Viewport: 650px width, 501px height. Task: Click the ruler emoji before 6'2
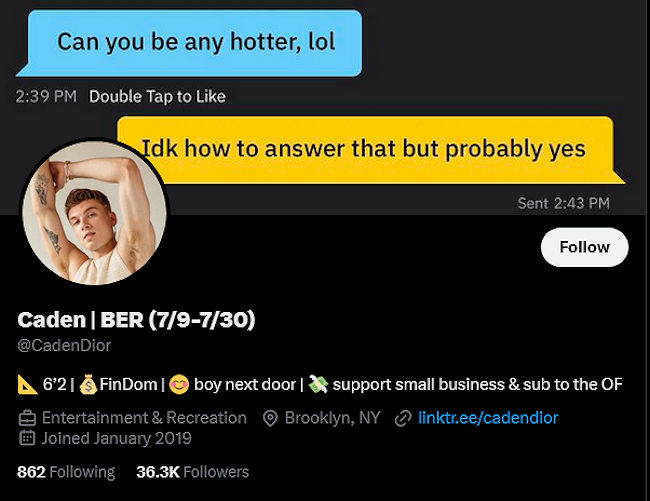pyautogui.click(x=28, y=384)
